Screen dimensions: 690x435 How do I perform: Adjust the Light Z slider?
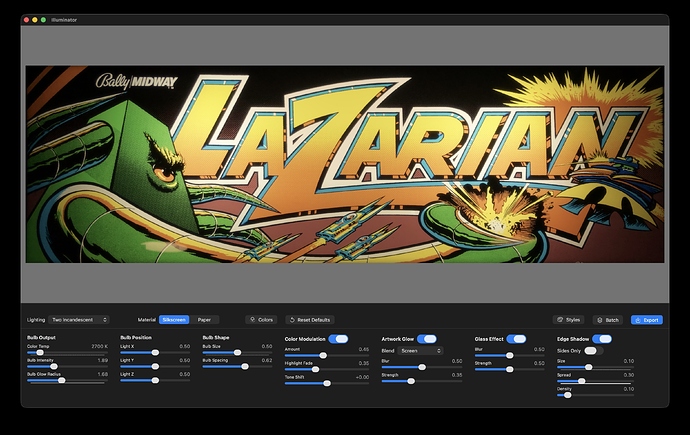(x=155, y=380)
